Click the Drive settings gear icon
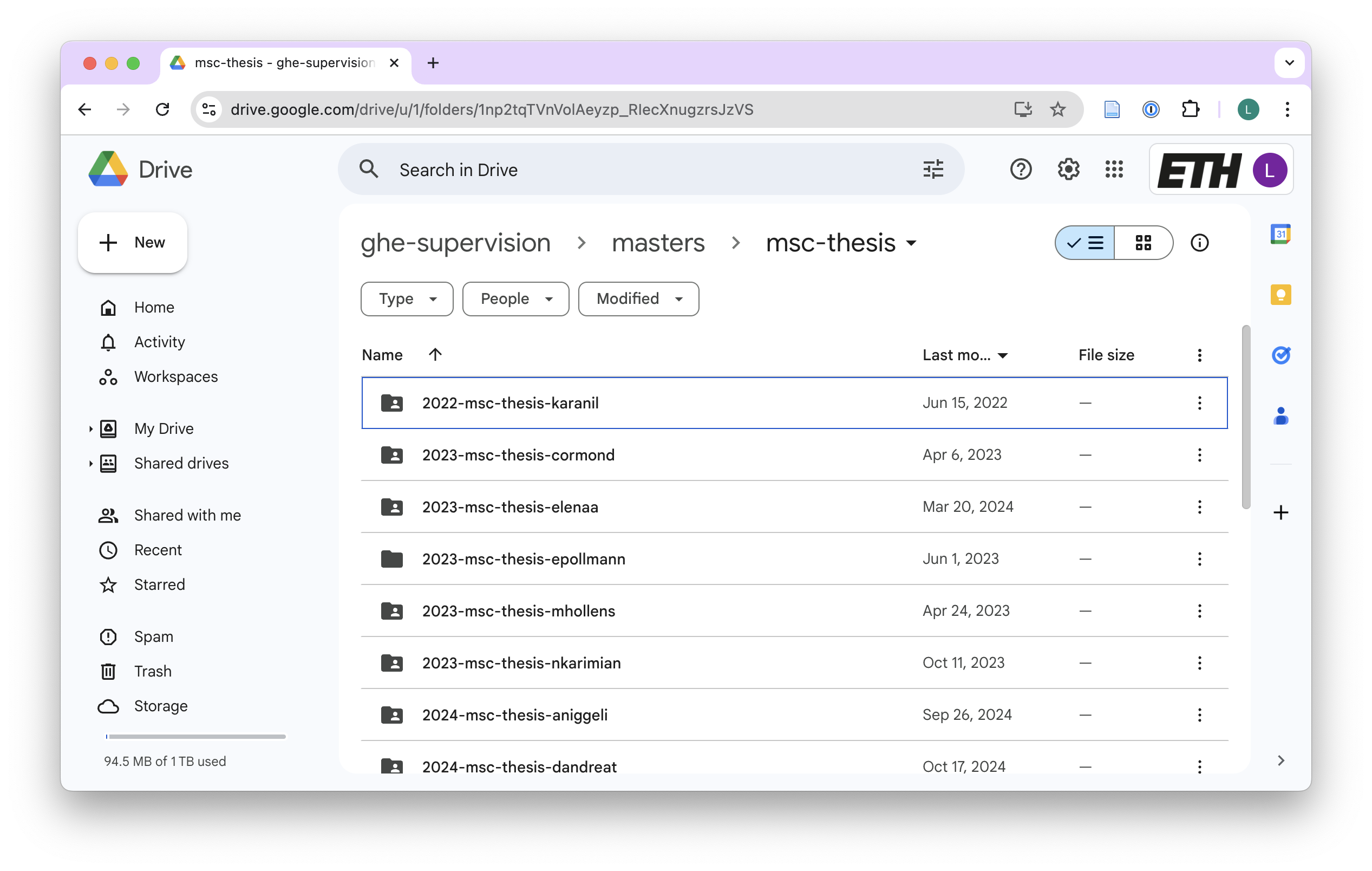Screen dimensions: 1372x871 (x=1068, y=170)
